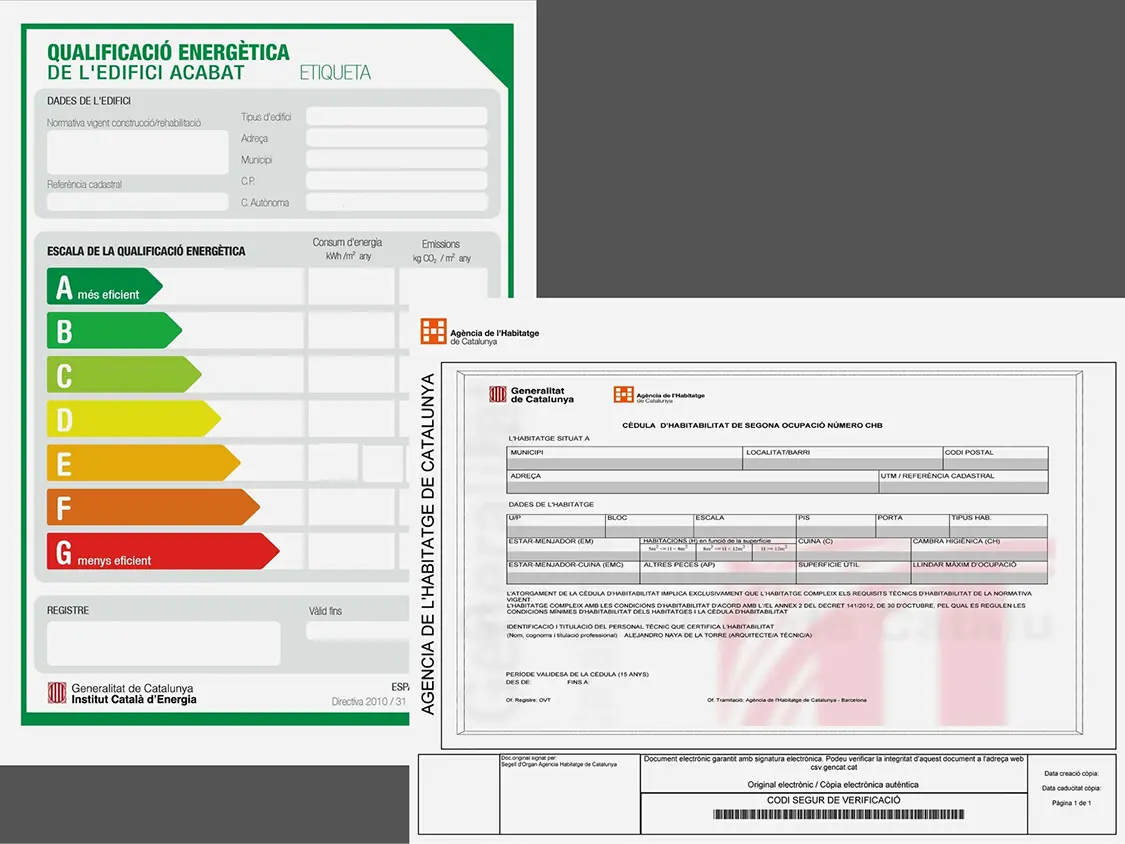This screenshot has width=1125, height=844.
Task: Click the Municipi field on the energy label
Action: tap(396, 160)
